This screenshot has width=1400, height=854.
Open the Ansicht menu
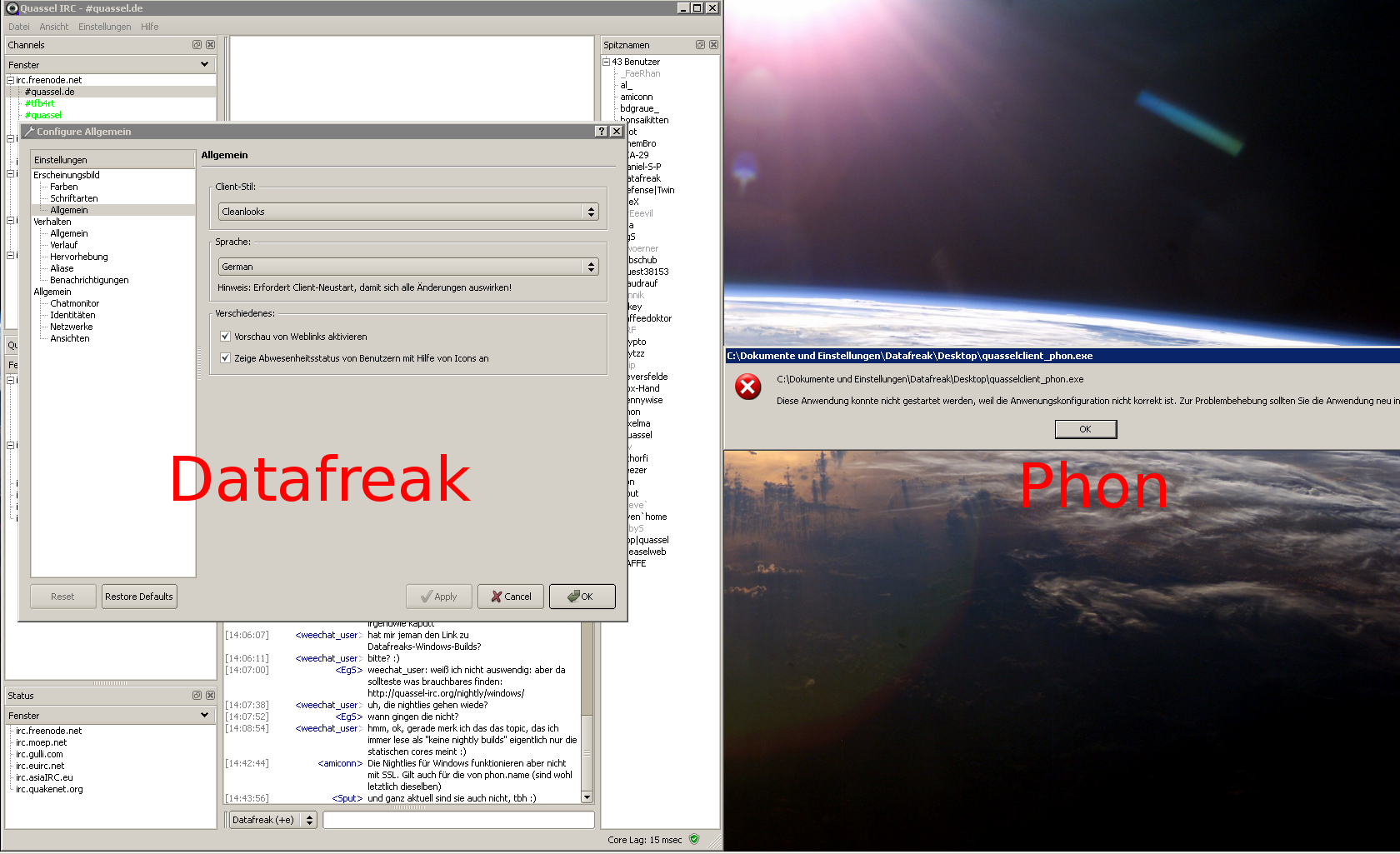click(54, 27)
